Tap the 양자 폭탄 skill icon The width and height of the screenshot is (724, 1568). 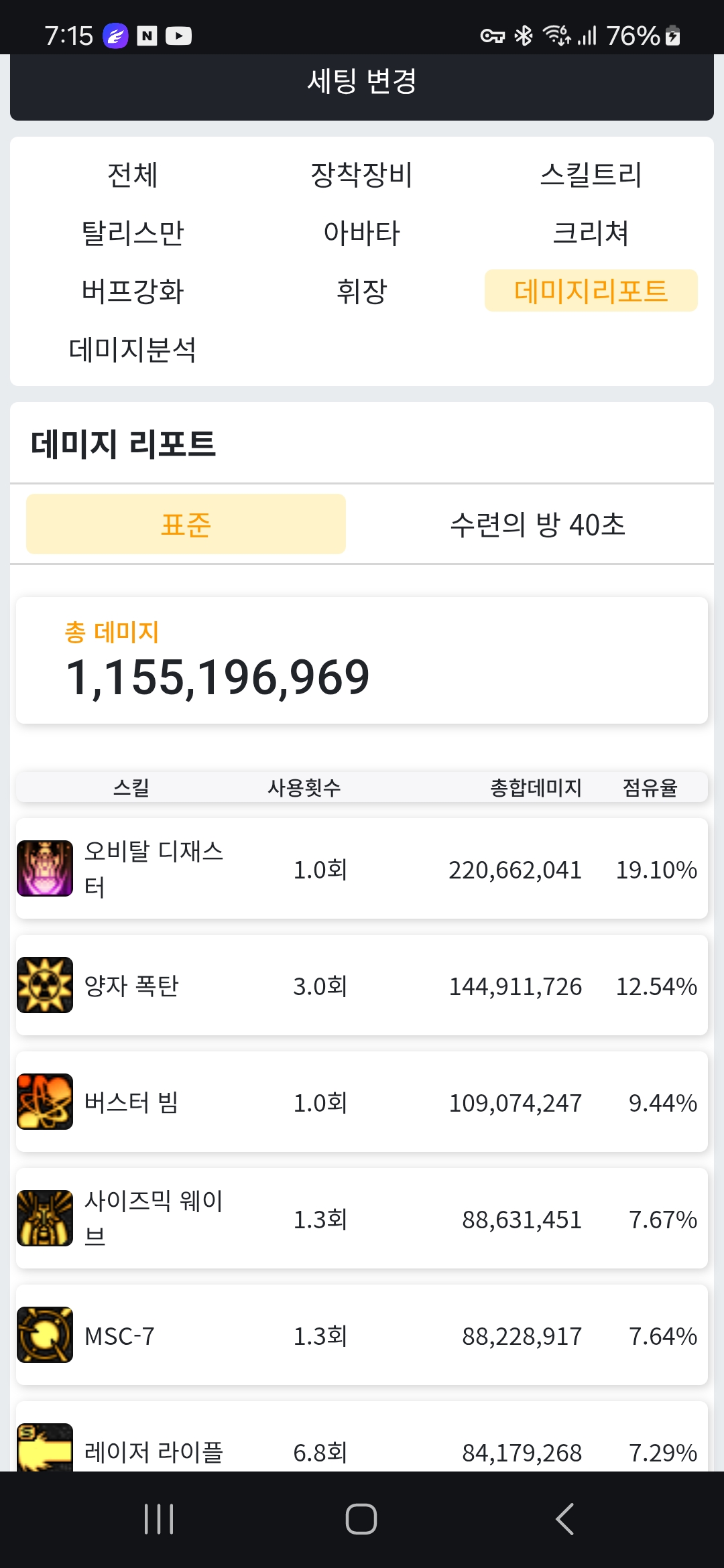[45, 985]
